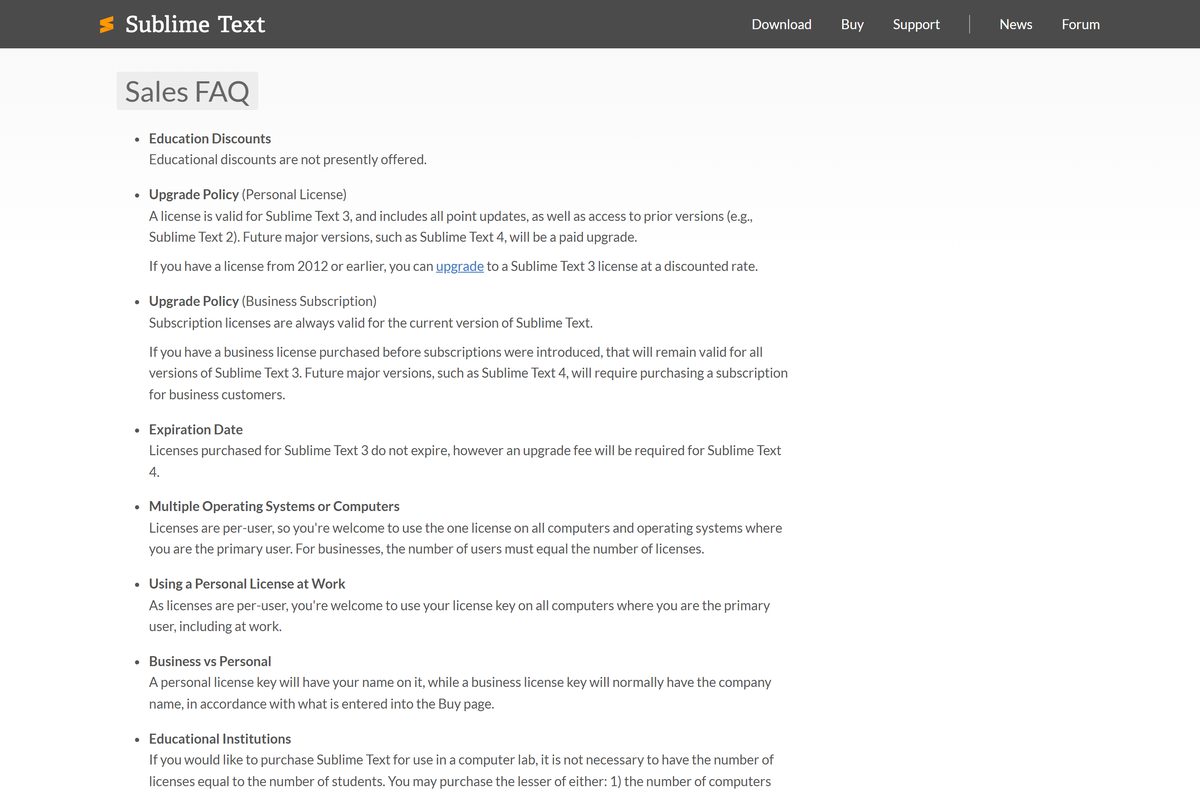Click the Upgrade Policy (Personal License) heading

click(248, 194)
